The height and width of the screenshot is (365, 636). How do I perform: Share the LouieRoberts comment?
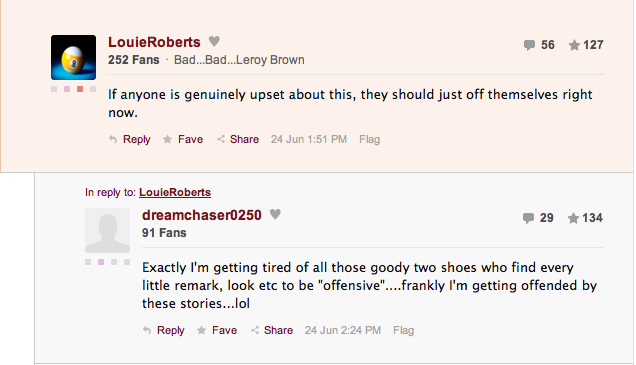238,140
